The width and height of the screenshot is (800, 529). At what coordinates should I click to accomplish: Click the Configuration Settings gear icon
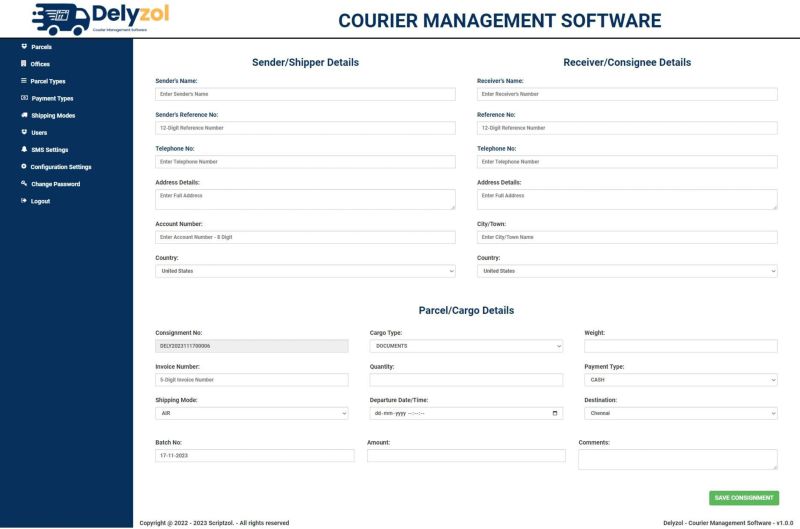(23, 166)
